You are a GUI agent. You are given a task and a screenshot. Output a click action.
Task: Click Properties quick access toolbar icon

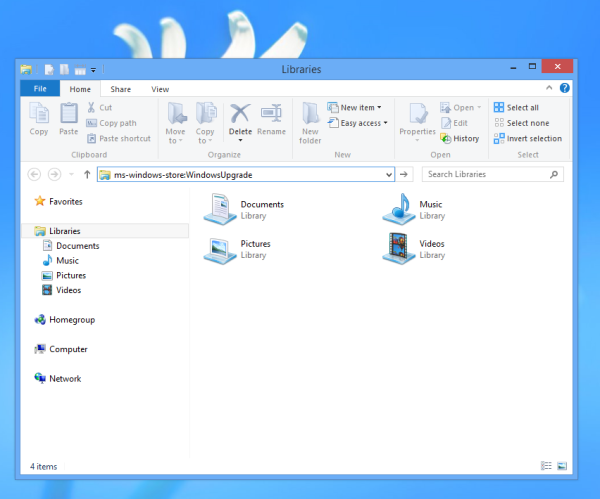coord(49,69)
